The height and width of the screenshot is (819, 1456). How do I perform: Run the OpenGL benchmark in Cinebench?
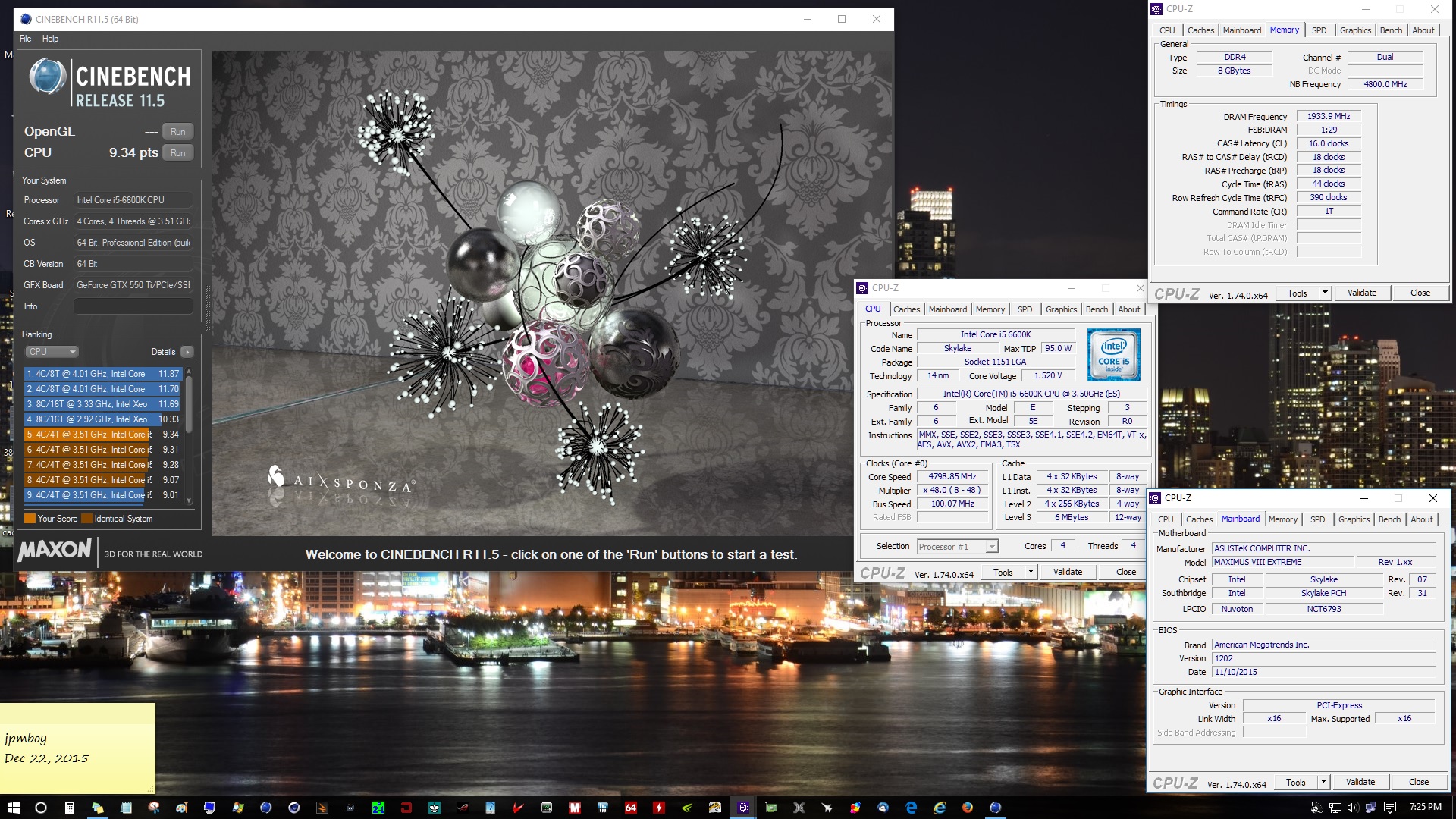click(177, 131)
